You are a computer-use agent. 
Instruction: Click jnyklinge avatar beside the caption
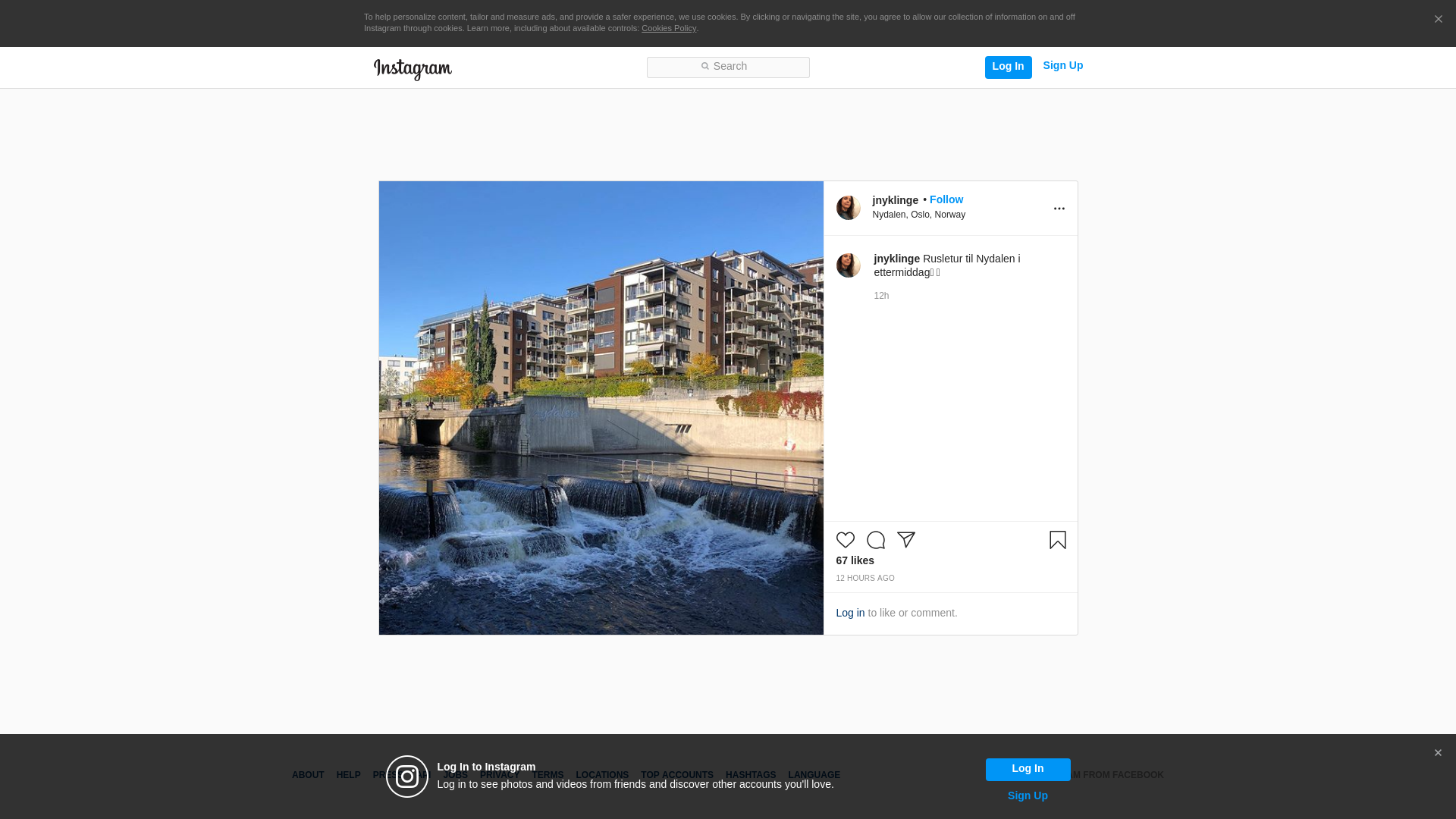pyautogui.click(x=849, y=265)
